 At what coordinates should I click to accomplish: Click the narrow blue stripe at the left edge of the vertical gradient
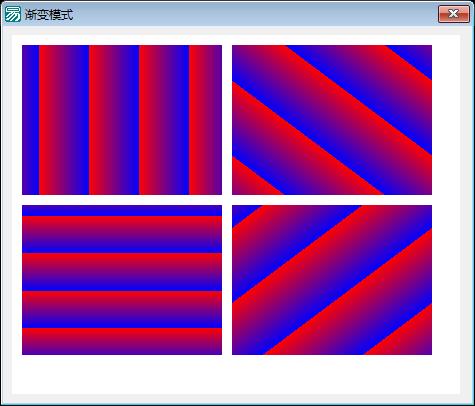pos(31,120)
